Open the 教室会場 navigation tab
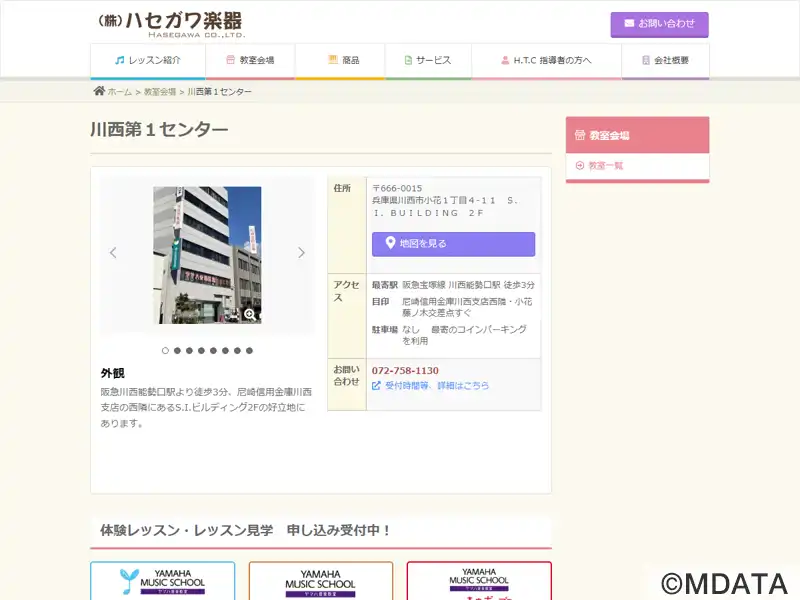Image resolution: width=800 pixels, height=600 pixels. pyautogui.click(x=250, y=61)
